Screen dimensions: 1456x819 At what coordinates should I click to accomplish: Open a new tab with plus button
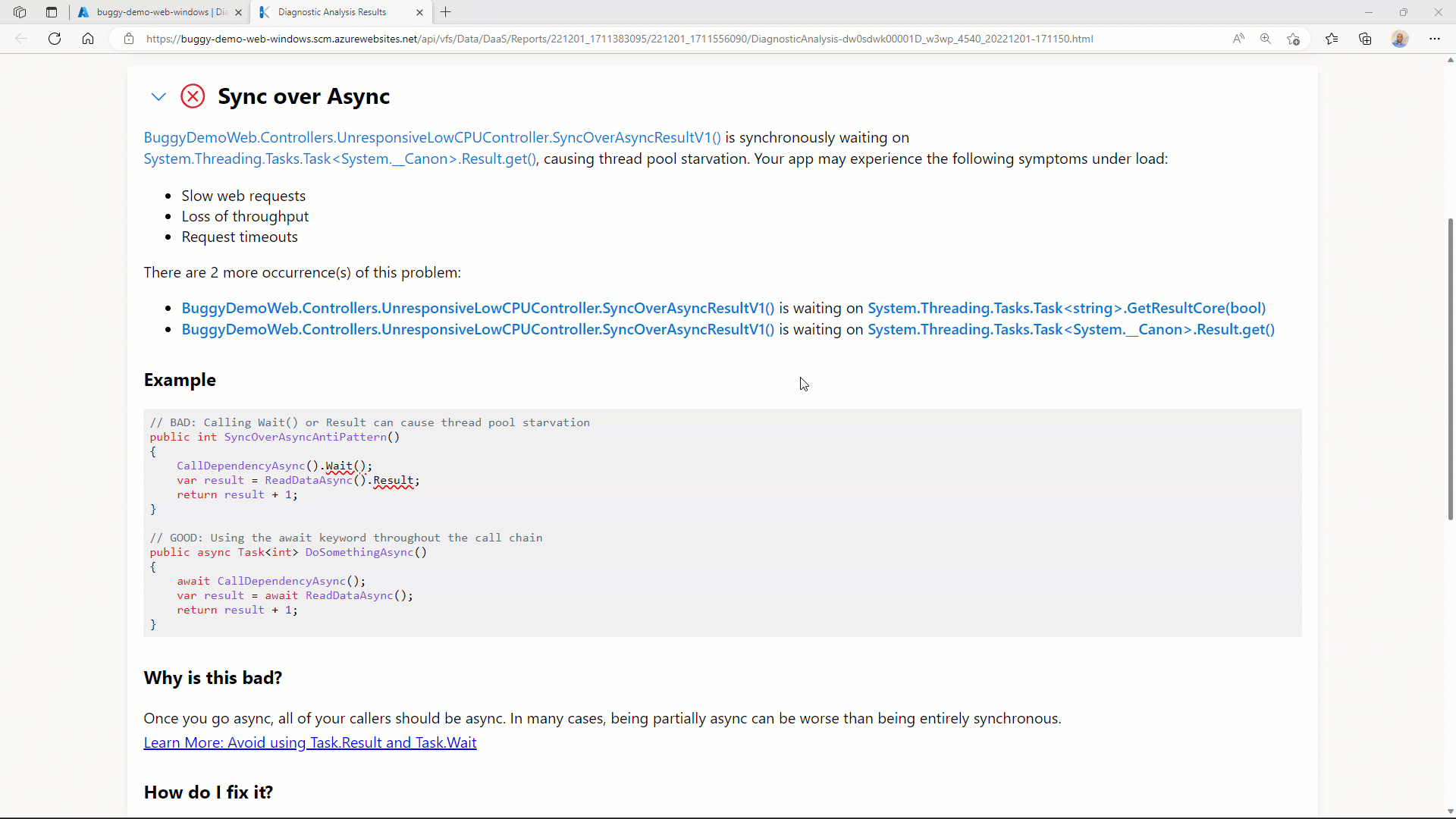pyautogui.click(x=446, y=12)
